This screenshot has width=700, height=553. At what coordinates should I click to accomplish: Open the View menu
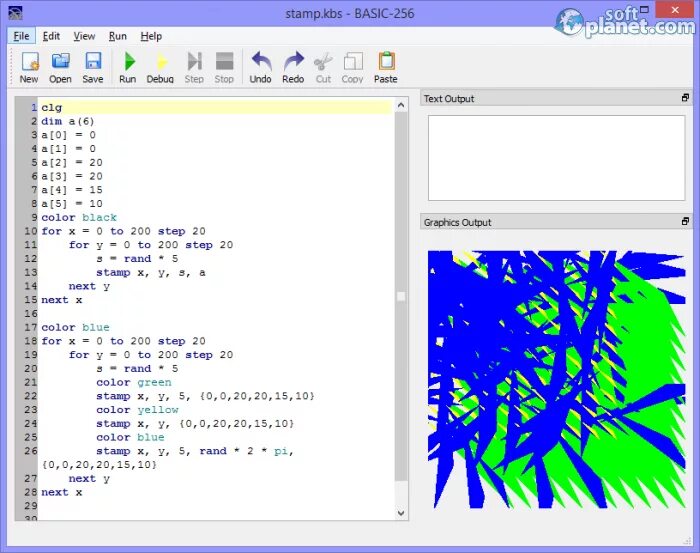84,36
